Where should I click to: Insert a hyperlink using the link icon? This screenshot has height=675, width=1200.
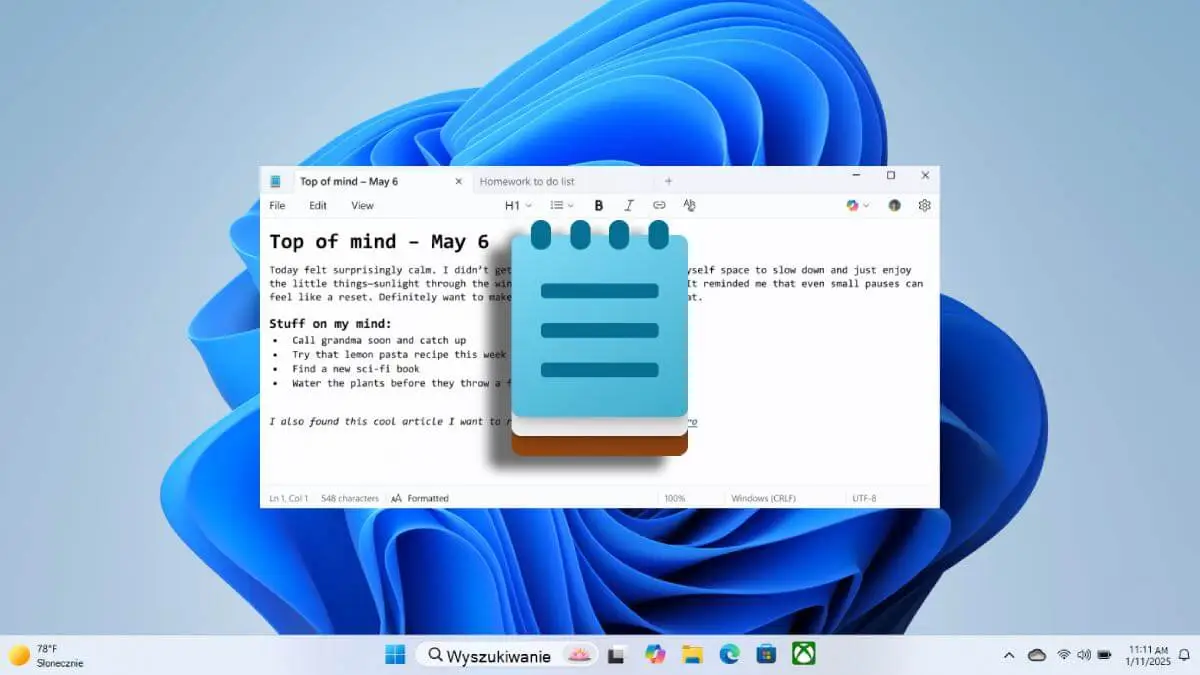pos(659,205)
